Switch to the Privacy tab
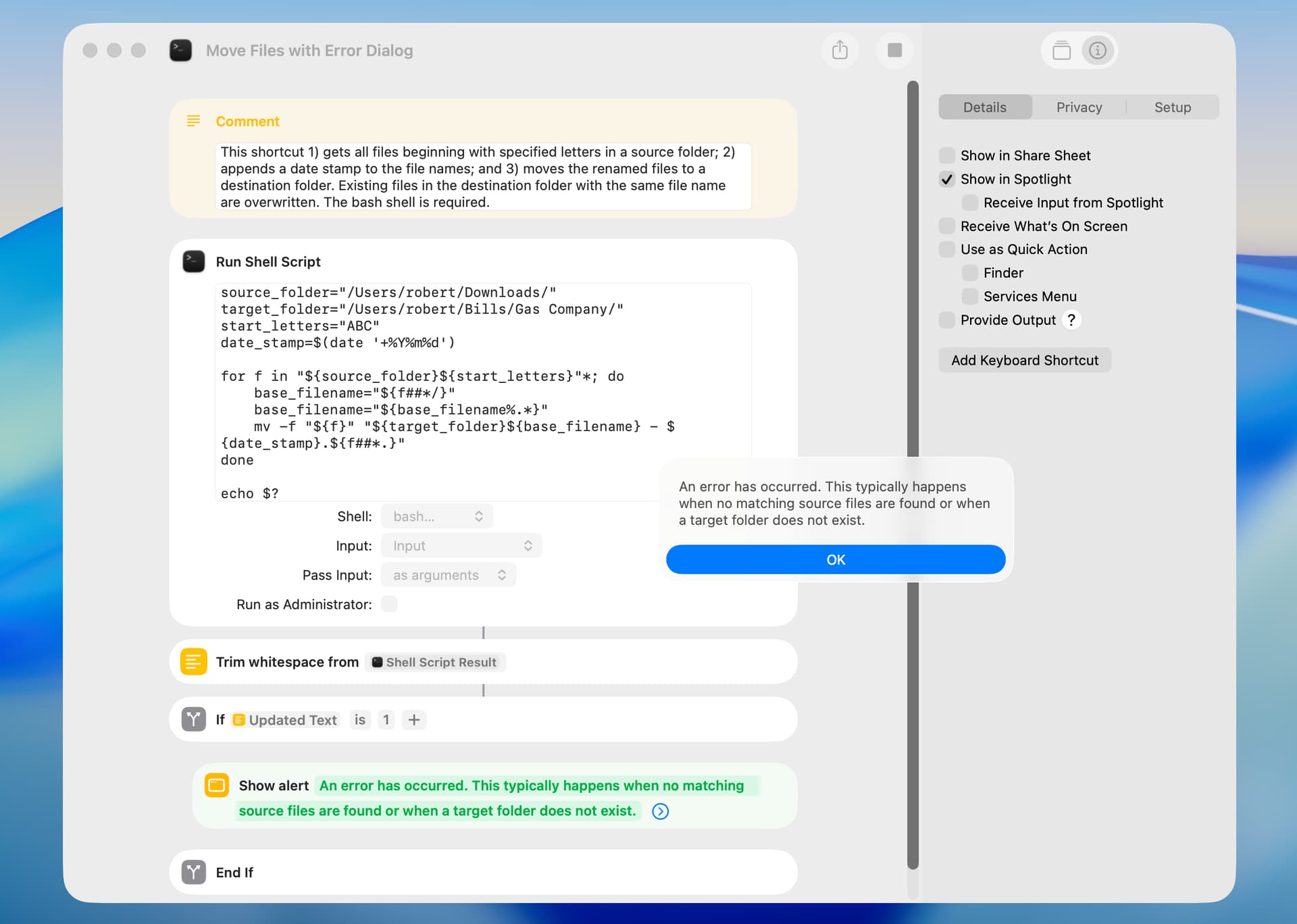This screenshot has height=924, width=1297. coord(1079,107)
